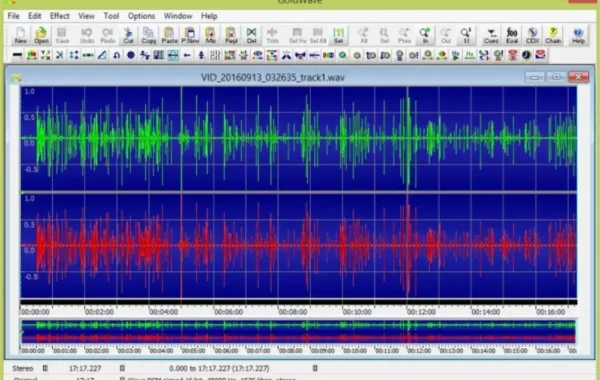
Task: Click the Copy toolbar icon
Action: tap(148, 36)
